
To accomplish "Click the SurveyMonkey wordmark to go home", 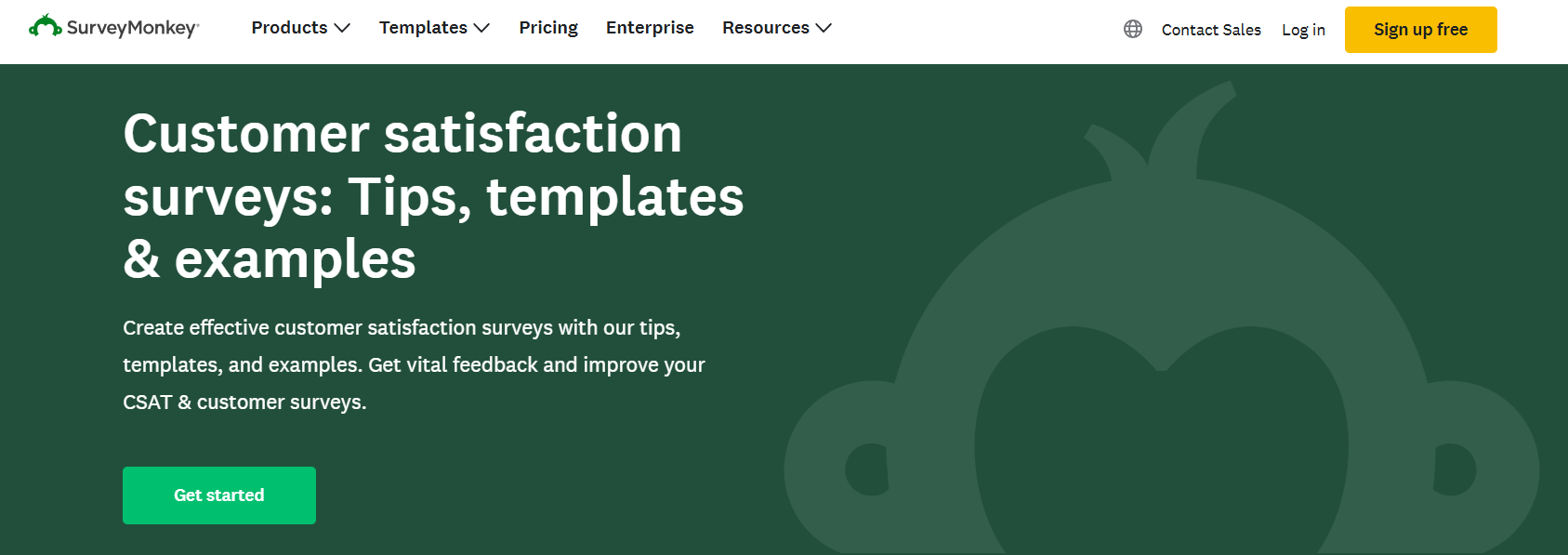I will tap(131, 29).
